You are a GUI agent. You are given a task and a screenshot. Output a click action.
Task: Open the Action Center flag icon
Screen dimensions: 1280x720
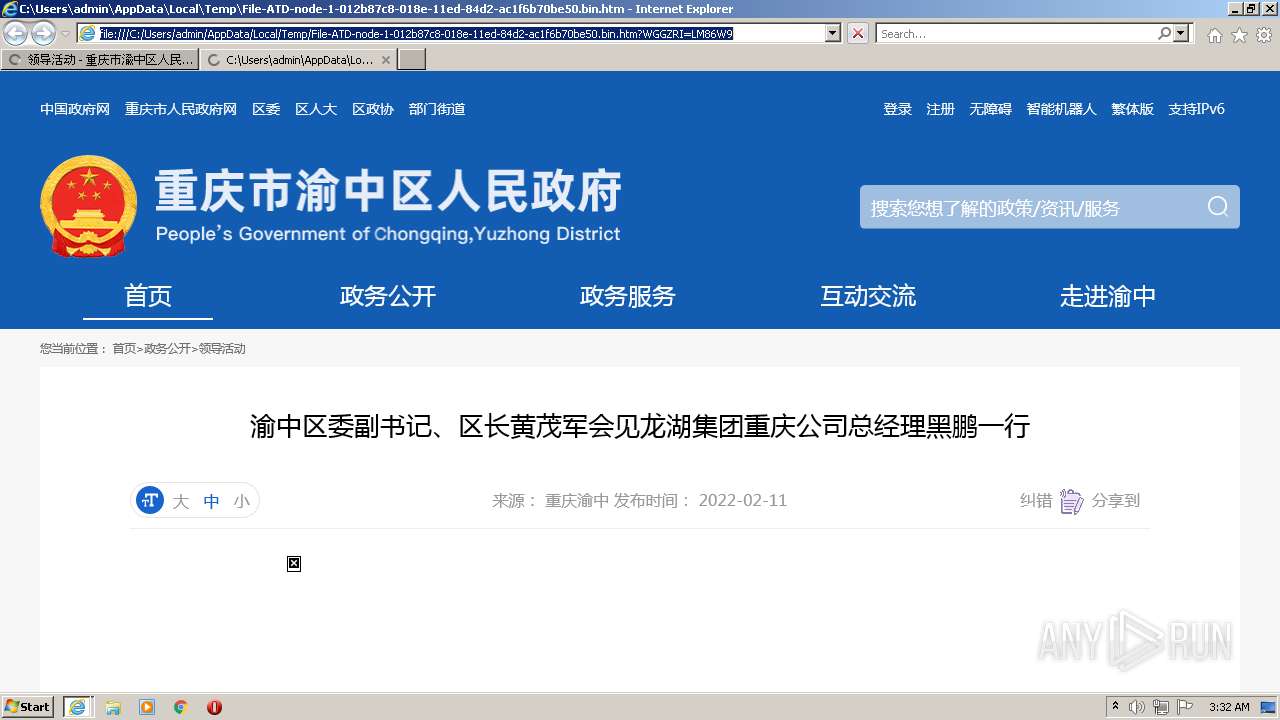tap(1185, 707)
